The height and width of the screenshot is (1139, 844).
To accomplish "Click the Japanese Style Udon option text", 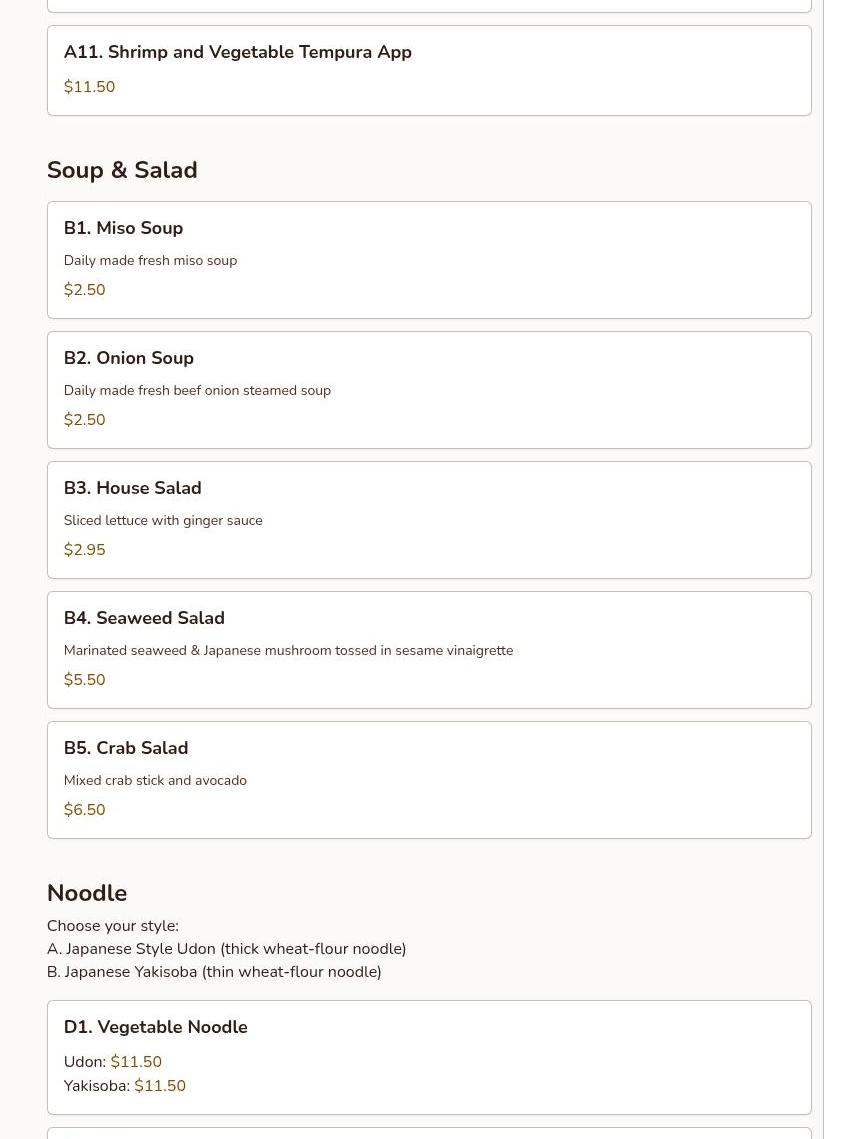I will click(x=226, y=949).
